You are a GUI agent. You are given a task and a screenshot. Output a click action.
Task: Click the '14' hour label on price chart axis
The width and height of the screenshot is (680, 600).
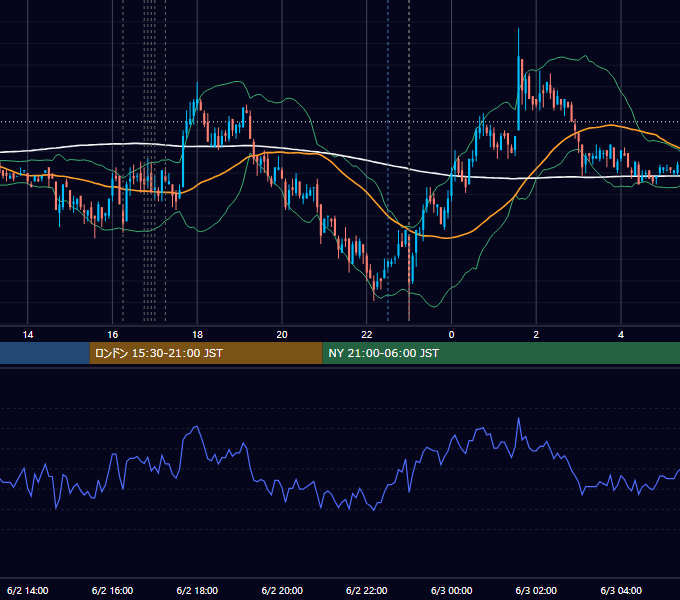point(28,335)
